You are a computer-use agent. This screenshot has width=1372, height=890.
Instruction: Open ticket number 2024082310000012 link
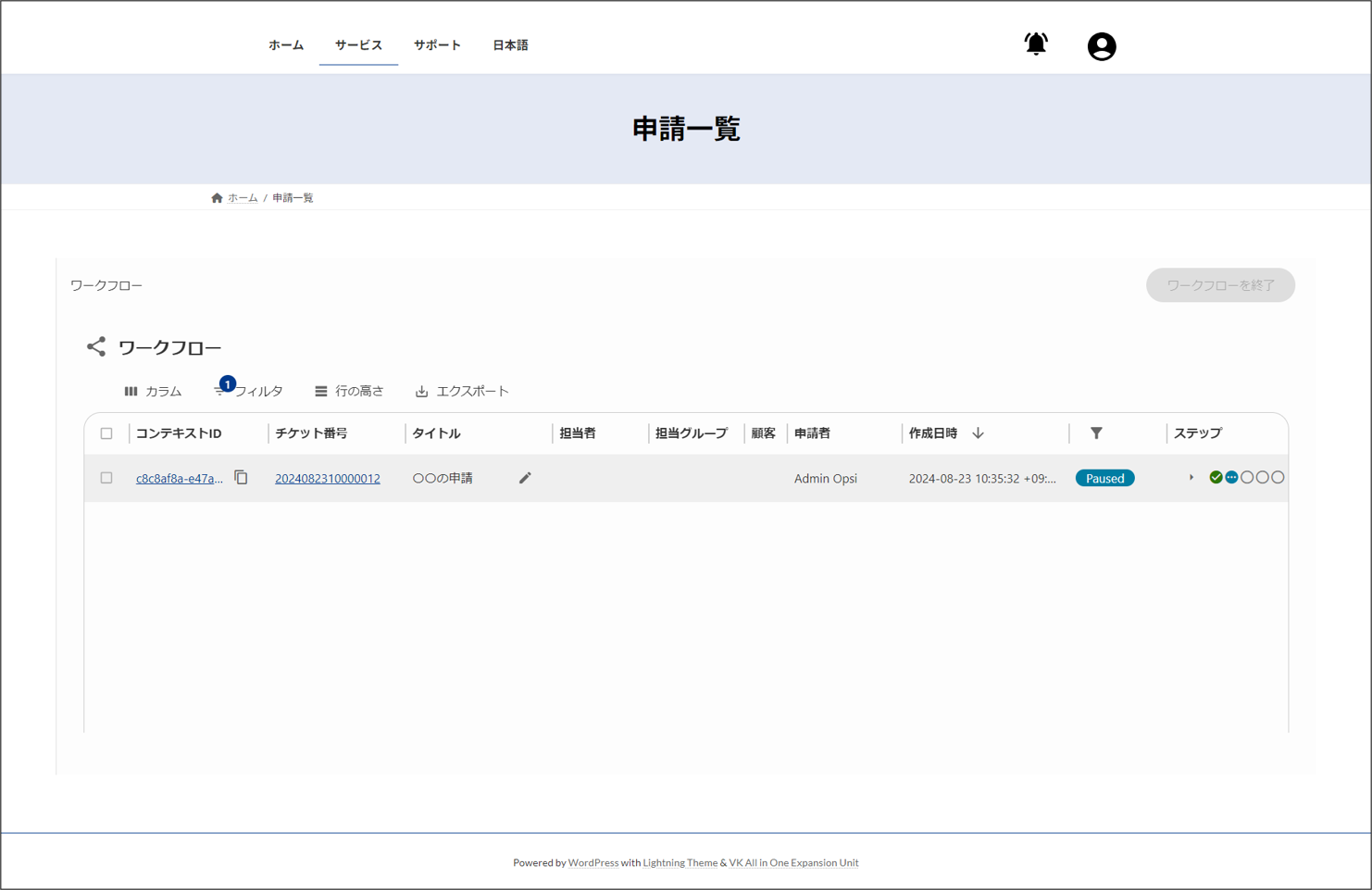coord(327,479)
